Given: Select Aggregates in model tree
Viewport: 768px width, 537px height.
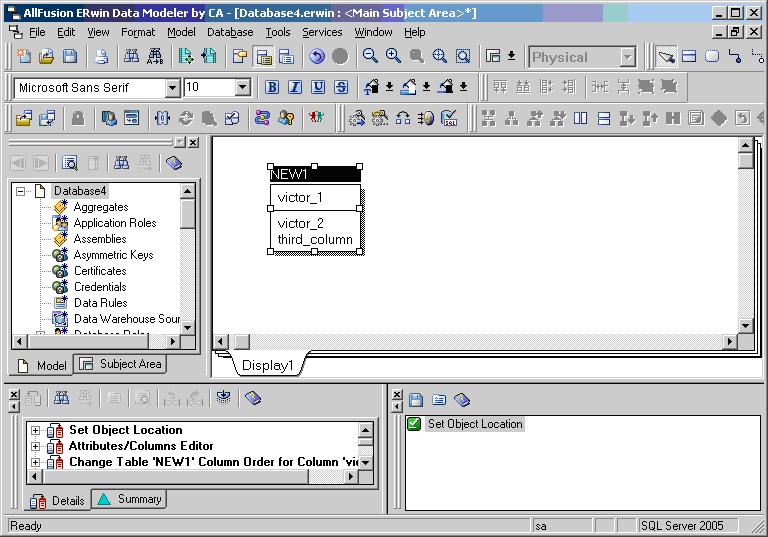Looking at the screenshot, I should [x=101, y=207].
